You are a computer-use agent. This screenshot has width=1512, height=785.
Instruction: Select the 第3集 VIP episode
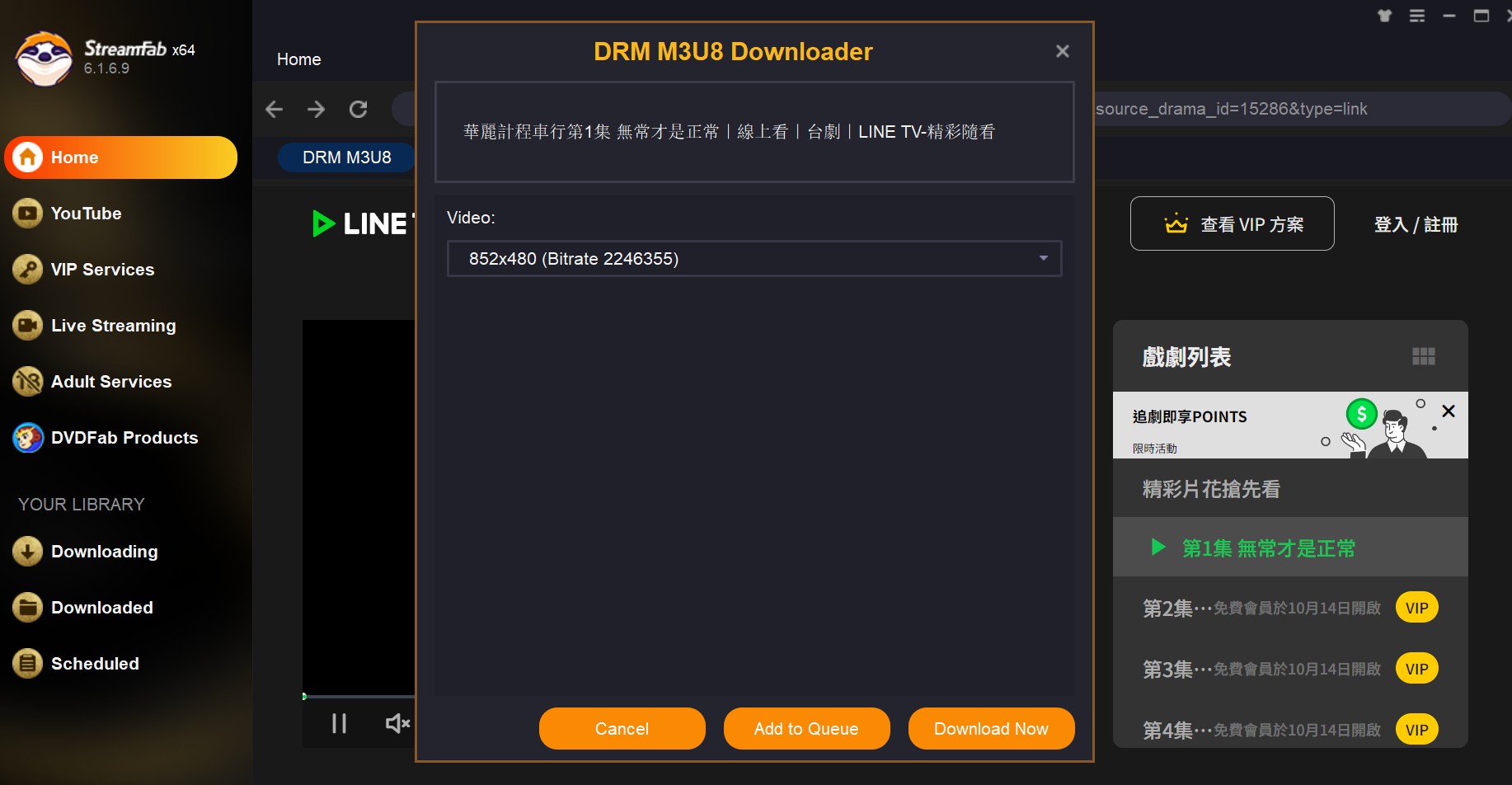[1290, 669]
